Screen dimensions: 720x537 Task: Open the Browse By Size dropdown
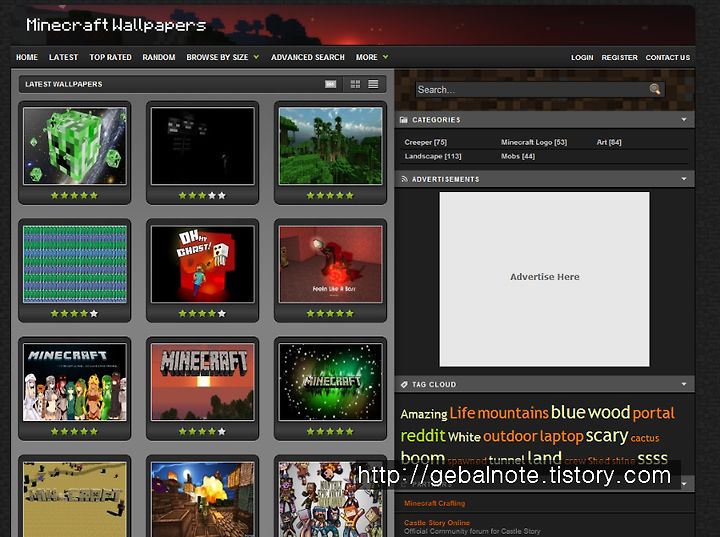[222, 57]
